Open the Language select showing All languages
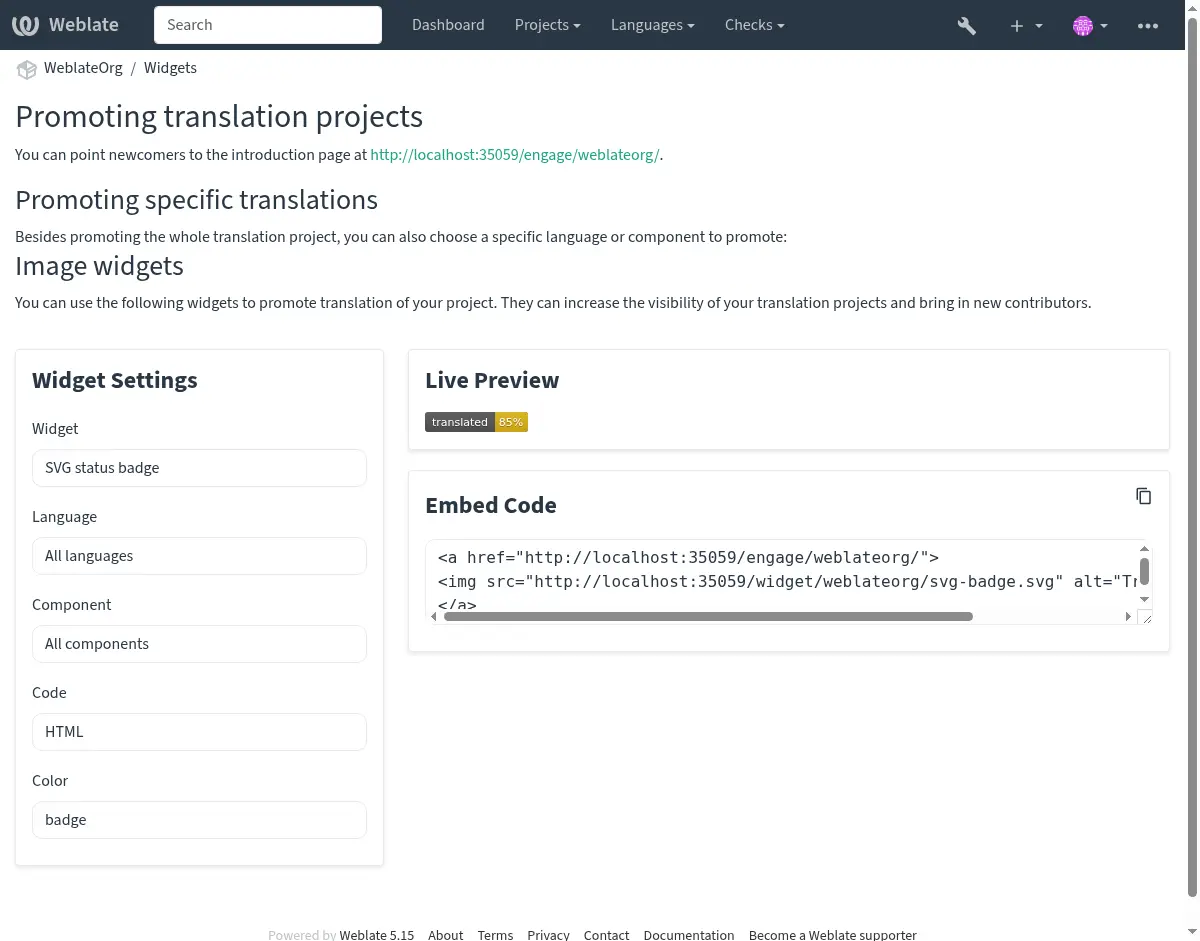 [200, 556]
